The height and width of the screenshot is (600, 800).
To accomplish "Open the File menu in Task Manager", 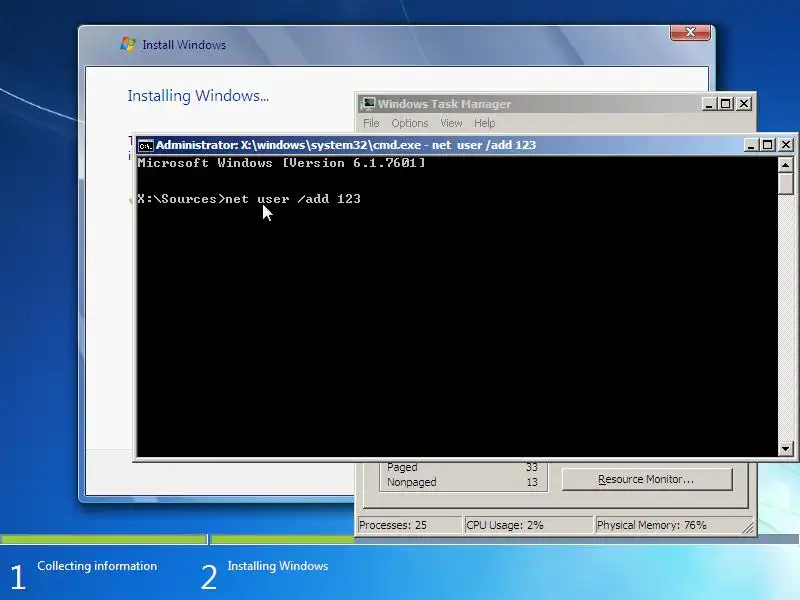I will pyautogui.click(x=371, y=123).
